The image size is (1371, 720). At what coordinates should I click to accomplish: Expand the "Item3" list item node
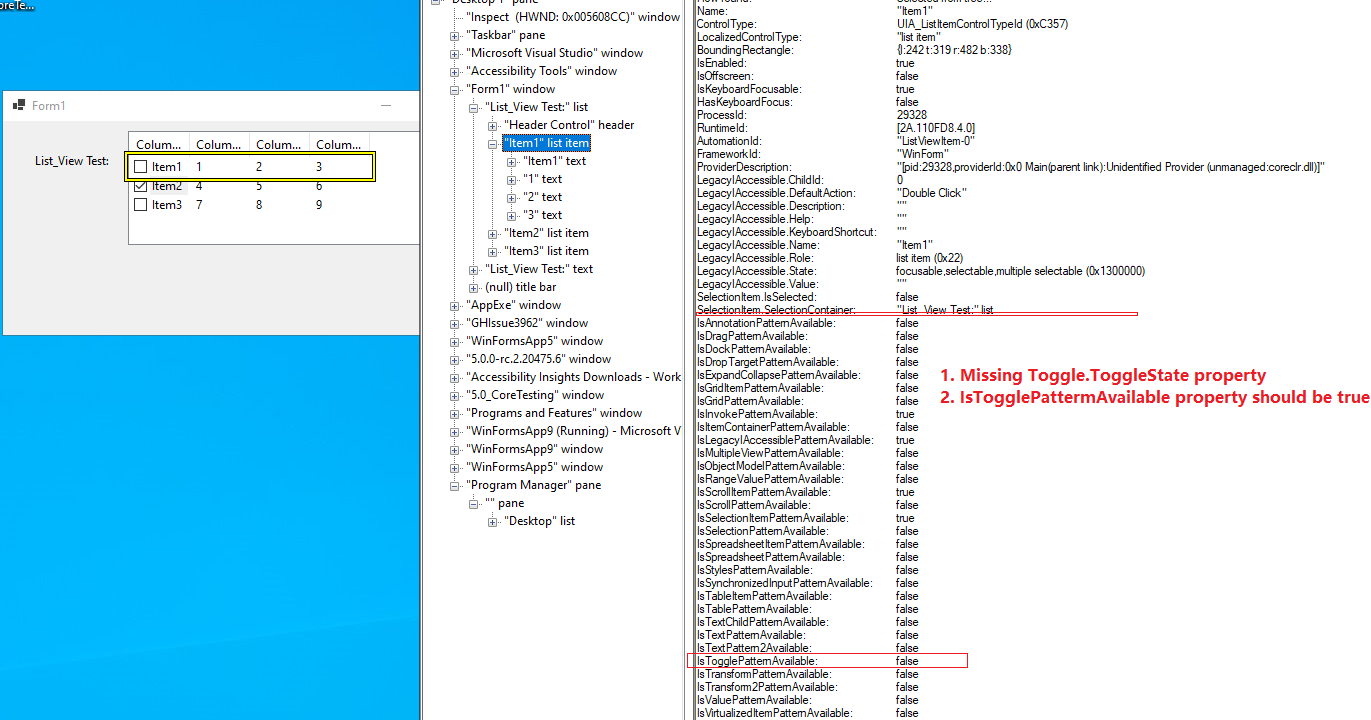tap(492, 250)
